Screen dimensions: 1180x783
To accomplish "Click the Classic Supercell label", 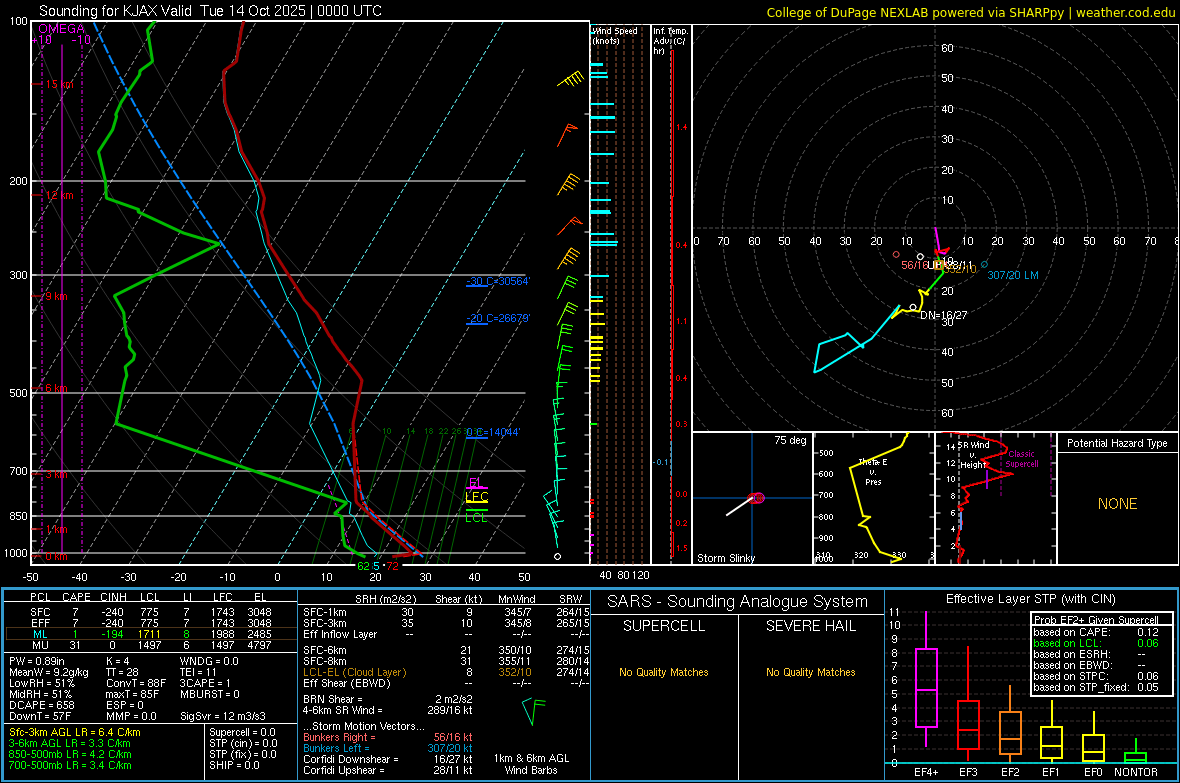I will (x=1022, y=459).
